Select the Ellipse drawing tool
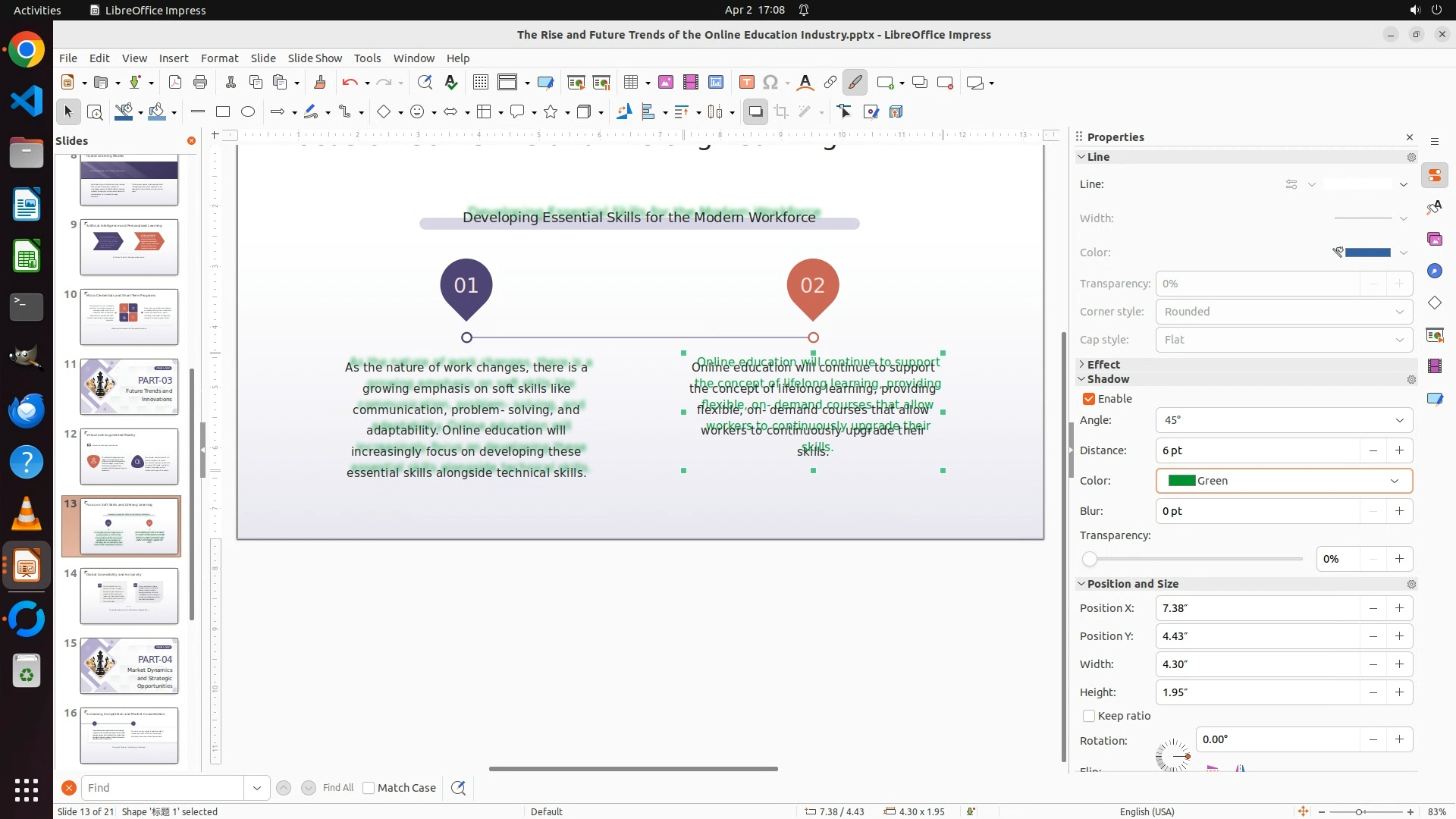The image size is (1456, 819). [x=248, y=112]
